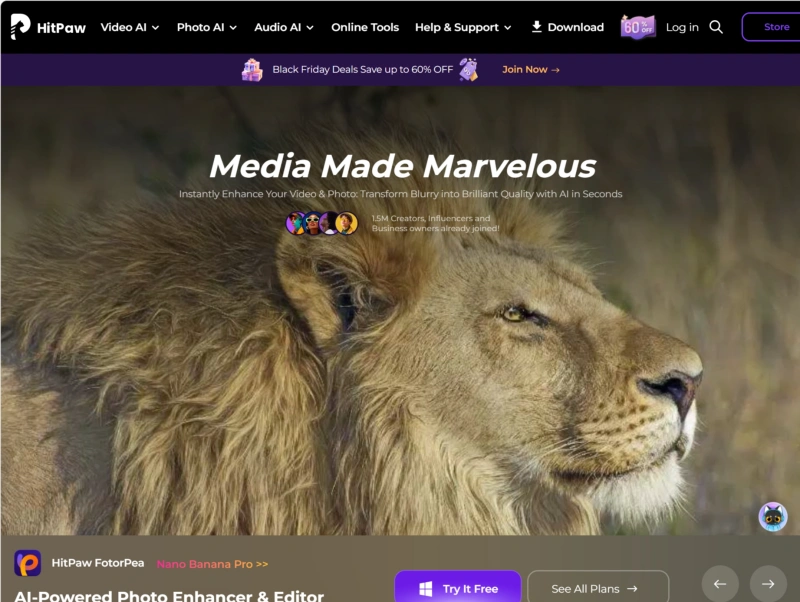This screenshot has width=800, height=602.
Task: Expand the Video AI dropdown menu
Action: tap(130, 27)
